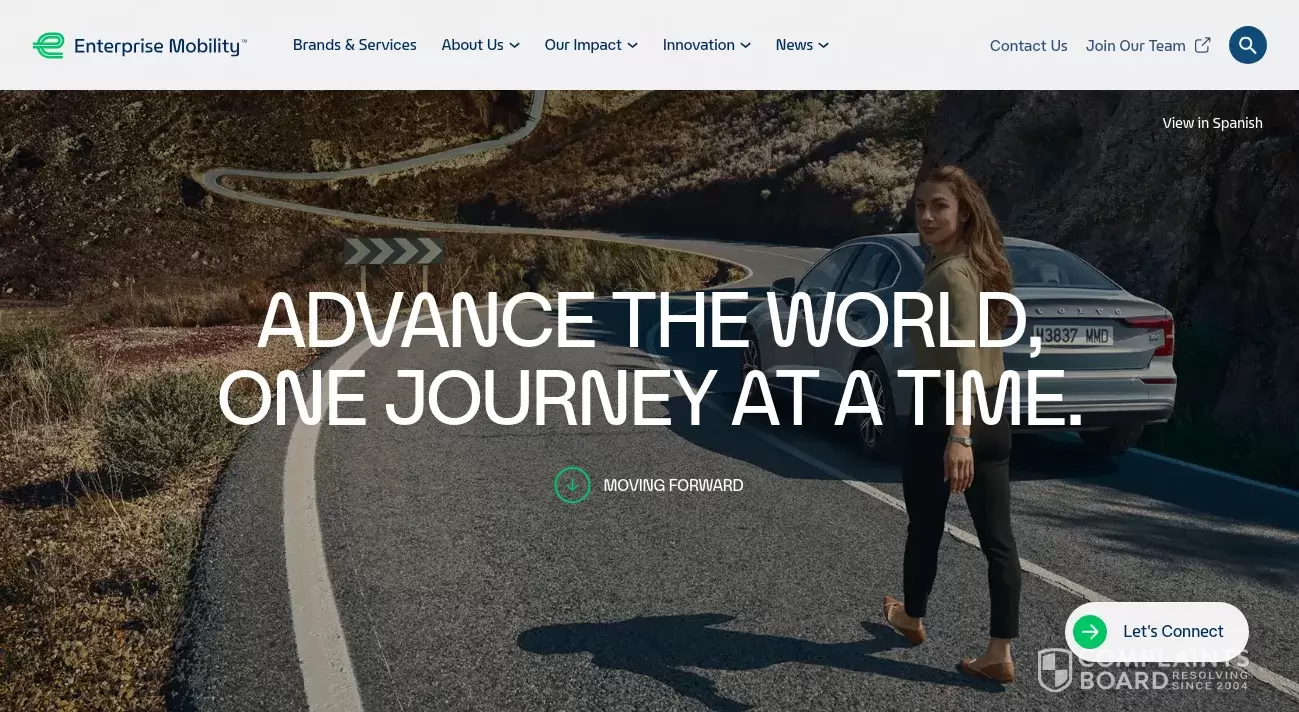Expand the Our Impact chevron
Screen dimensions: 1299x712
[x=632, y=46]
